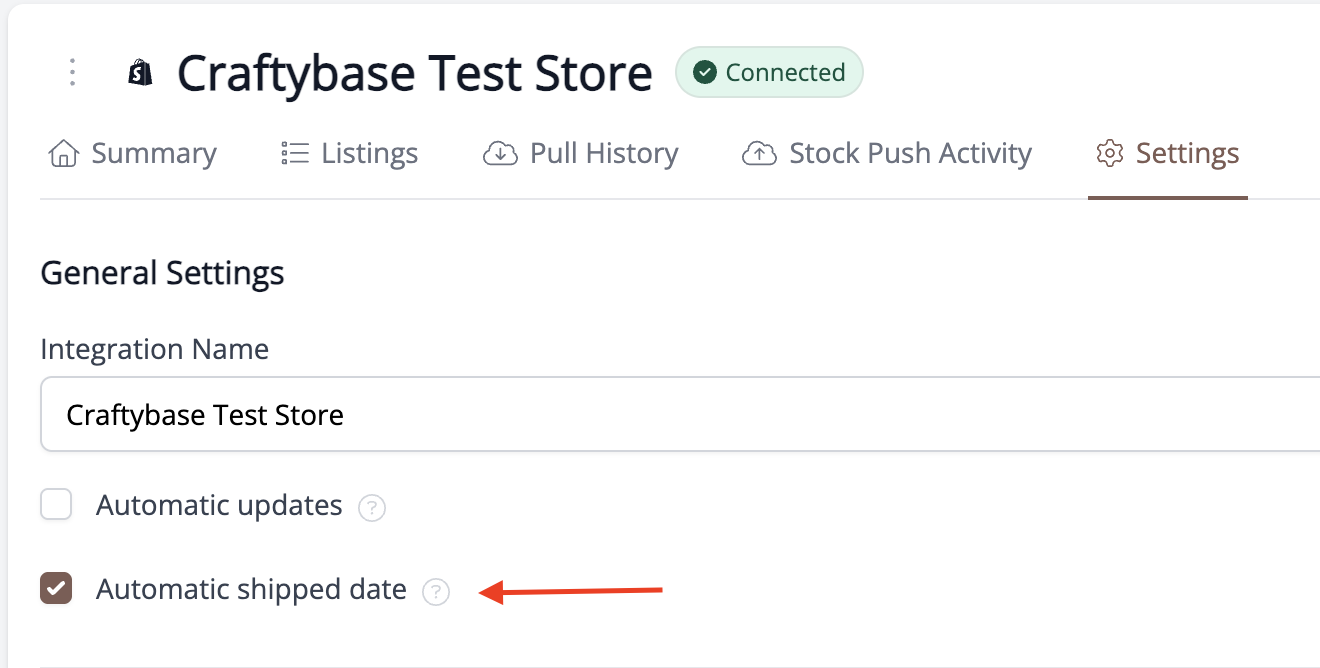The image size is (1320, 668).
Task: Show help tooltip for Automatic shipped date
Action: tap(436, 592)
